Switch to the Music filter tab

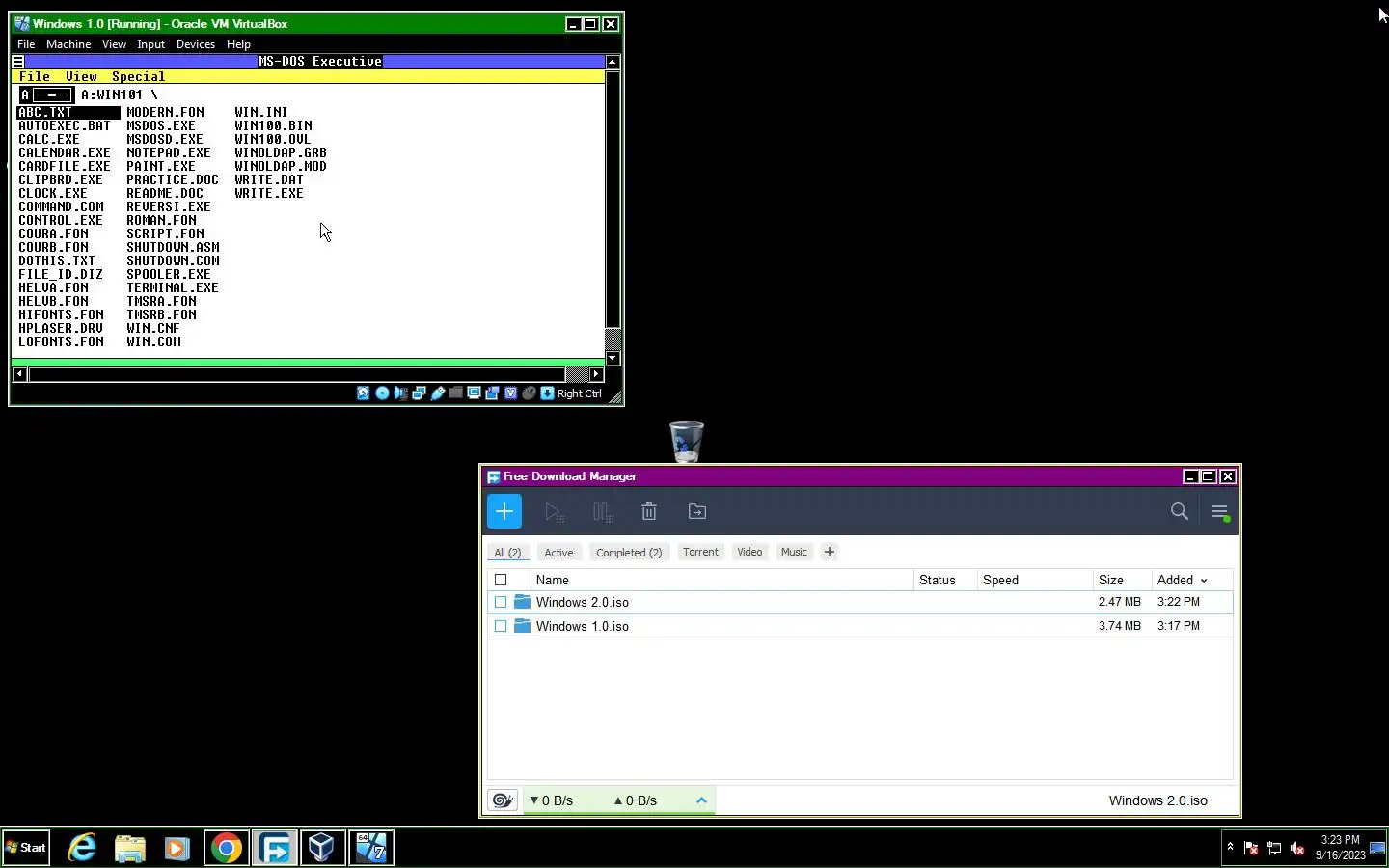pos(794,552)
